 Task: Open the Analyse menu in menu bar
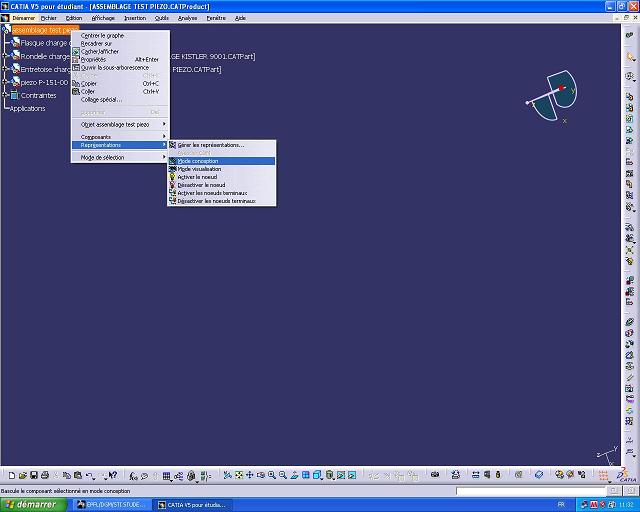(187, 18)
